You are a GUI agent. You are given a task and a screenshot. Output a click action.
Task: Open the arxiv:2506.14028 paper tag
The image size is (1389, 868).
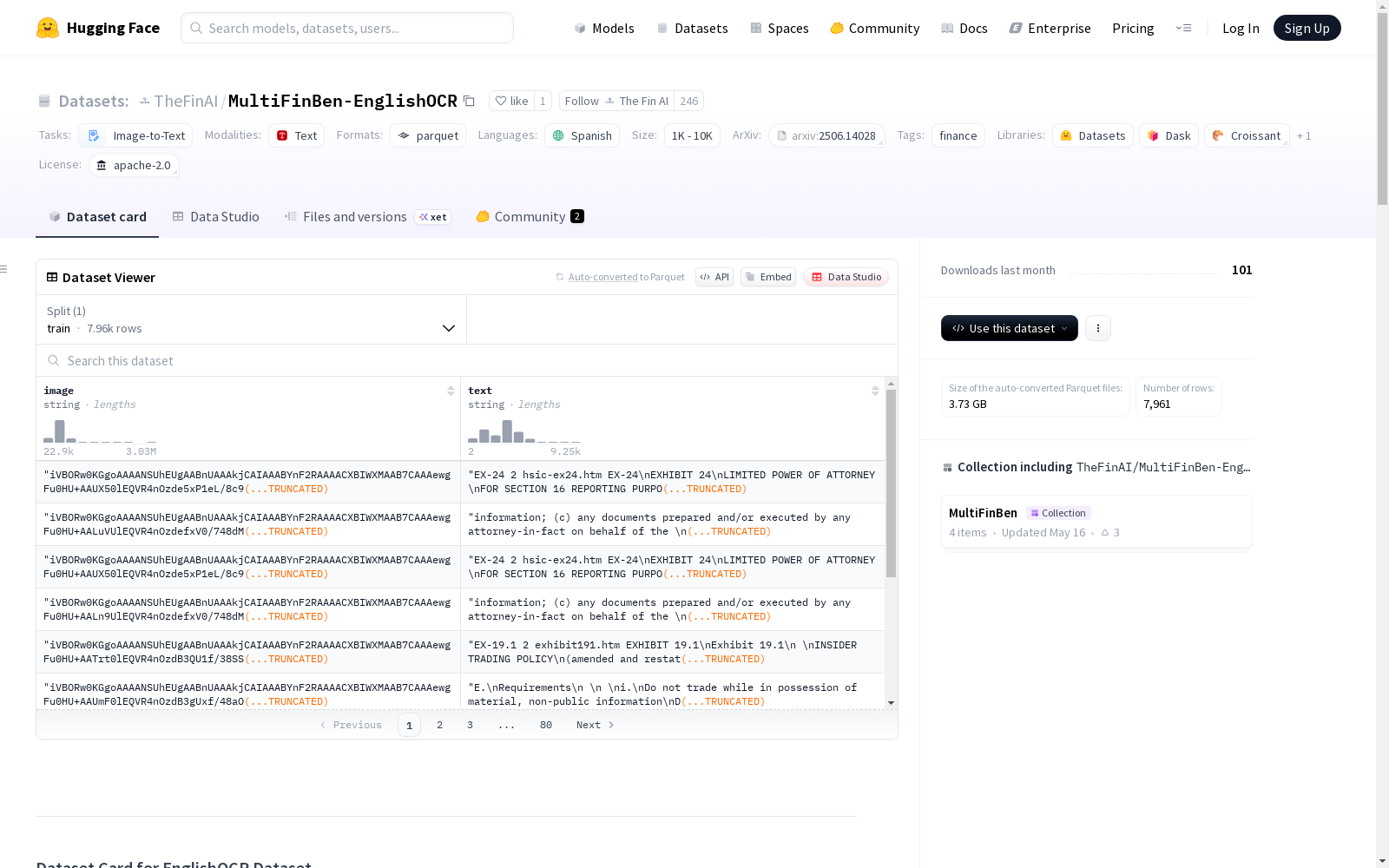click(826, 135)
